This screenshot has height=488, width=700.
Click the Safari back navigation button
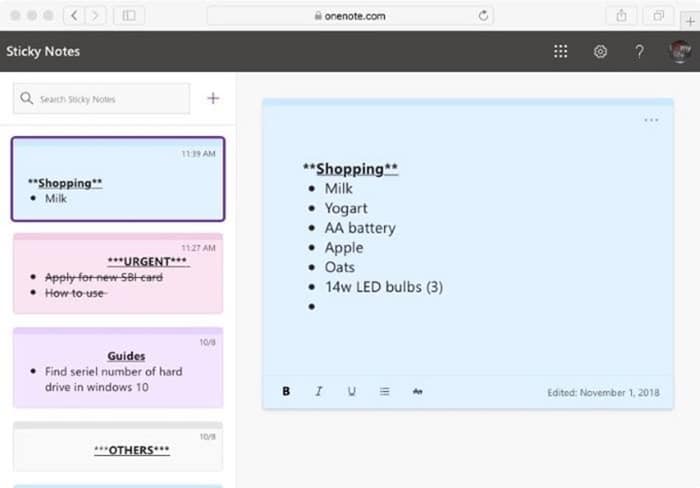coord(75,15)
